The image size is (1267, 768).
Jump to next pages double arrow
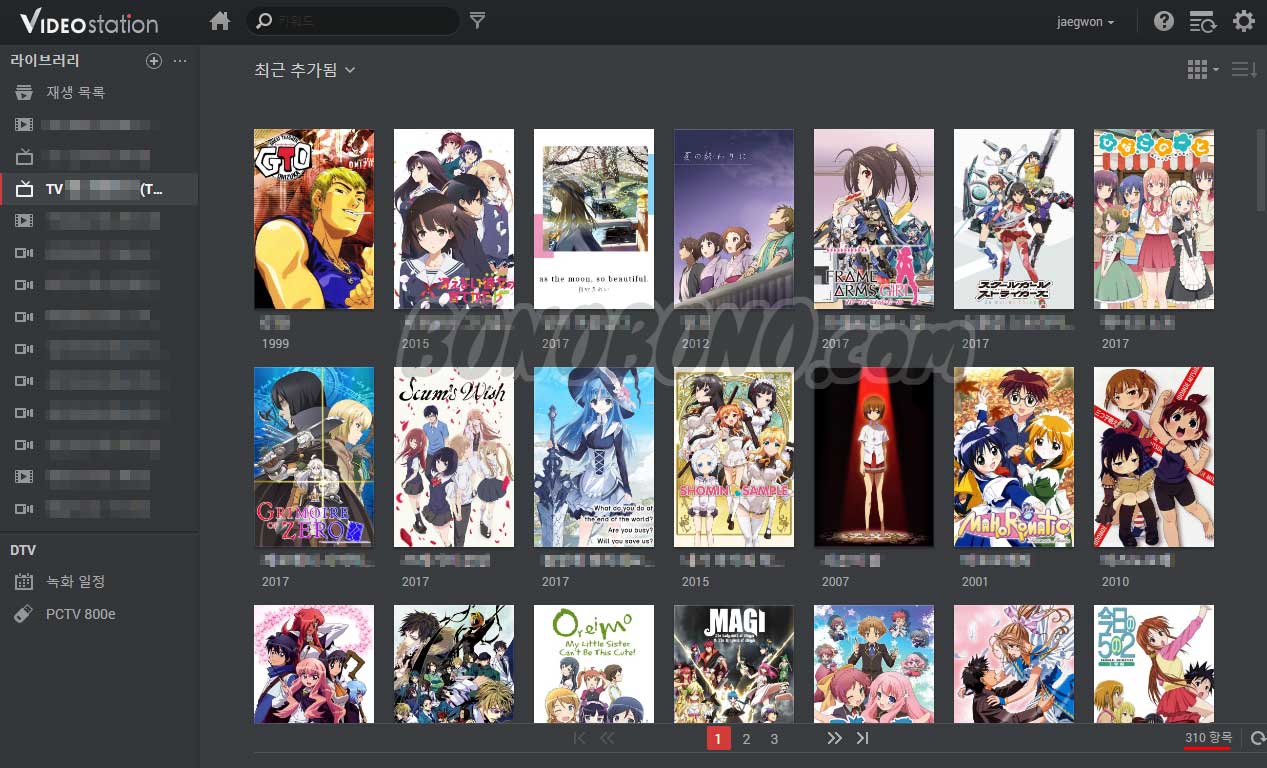[x=835, y=739]
